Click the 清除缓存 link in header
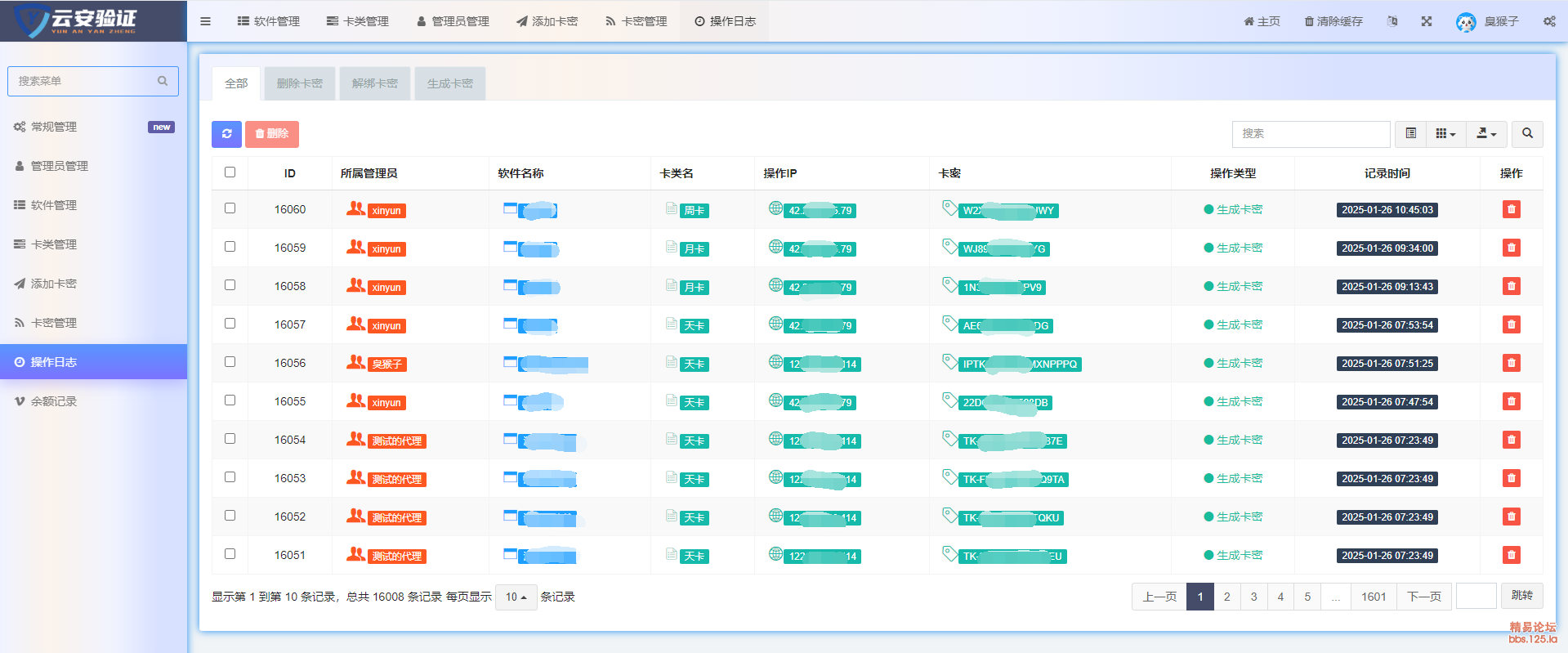Viewport: 1568px width, 653px height. [1333, 21]
